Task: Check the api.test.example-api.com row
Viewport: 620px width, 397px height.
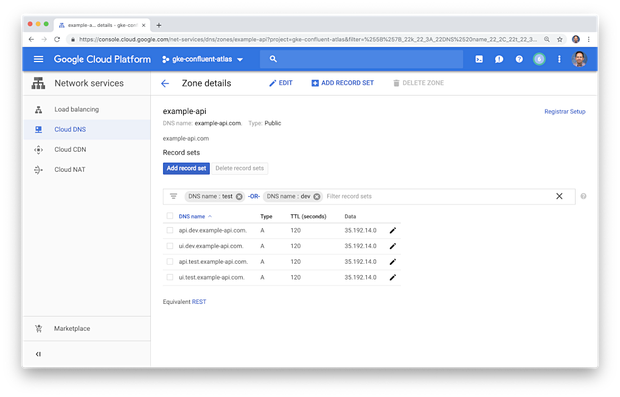Action: [x=170, y=262]
